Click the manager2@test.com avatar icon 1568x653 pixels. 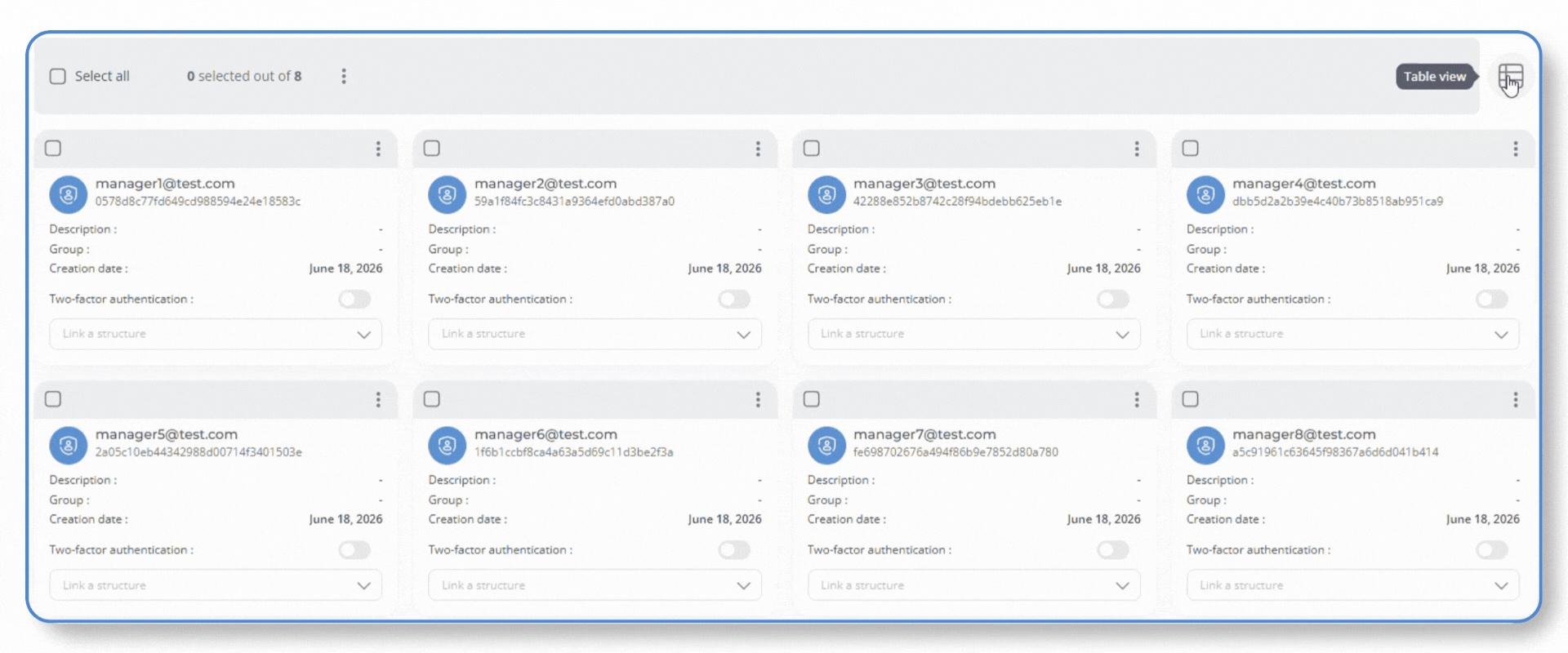[448, 194]
